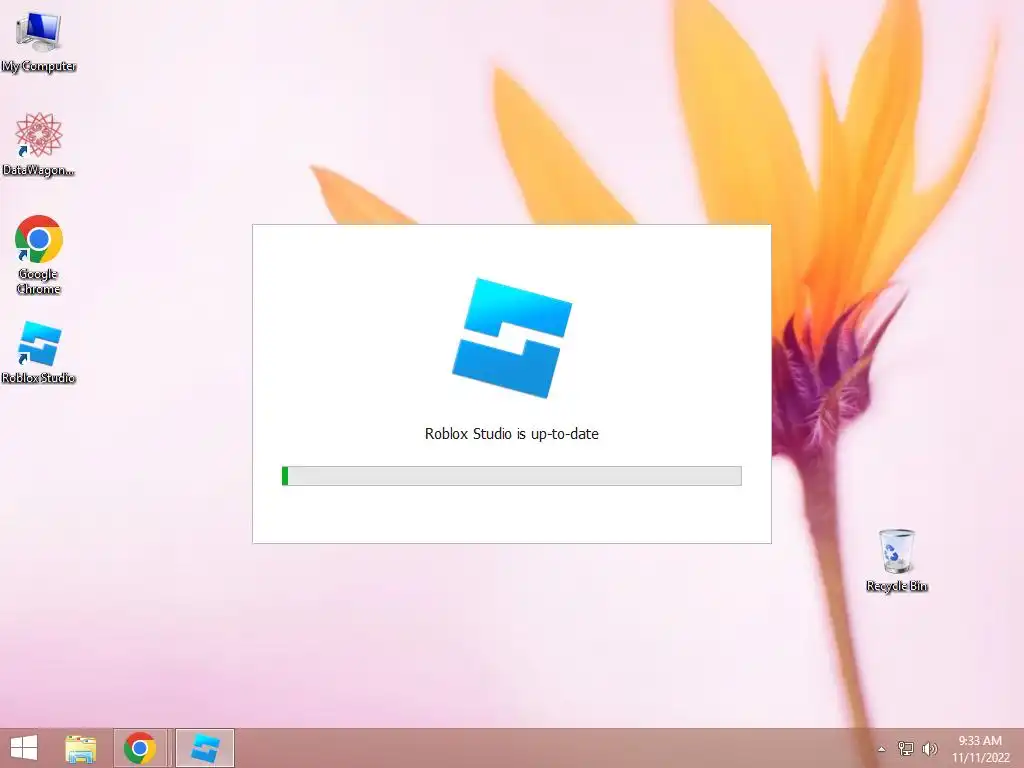
Task: Open the clock showing 9:33 AM
Action: pyautogui.click(x=980, y=748)
